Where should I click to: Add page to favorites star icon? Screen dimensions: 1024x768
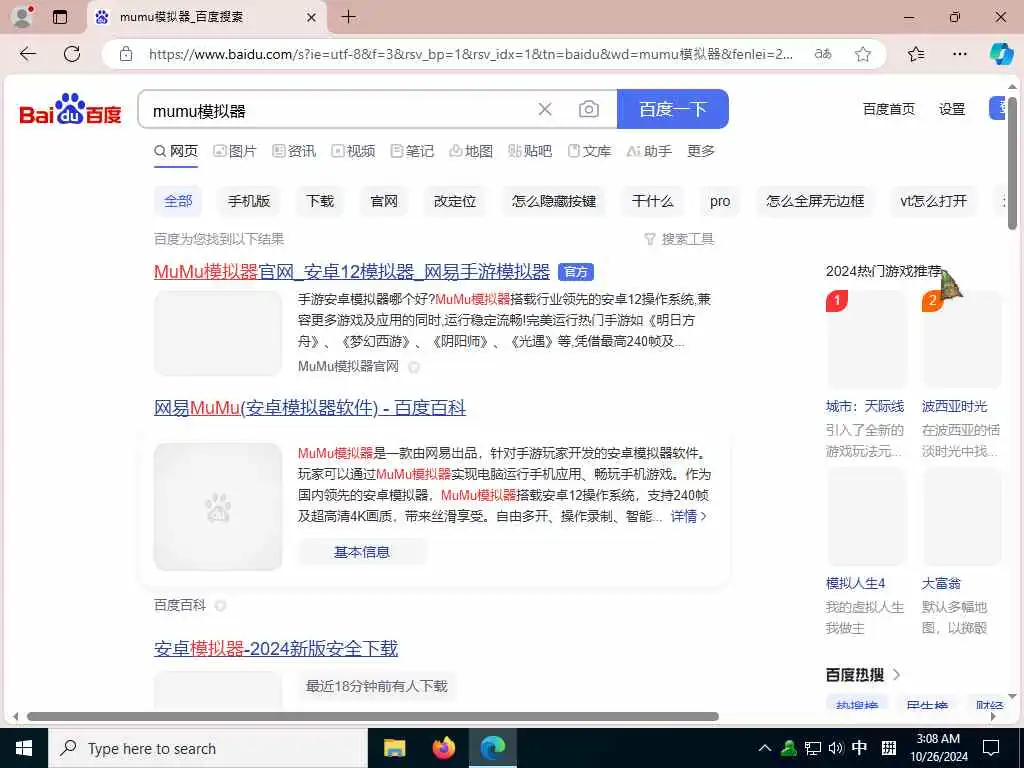point(863,54)
